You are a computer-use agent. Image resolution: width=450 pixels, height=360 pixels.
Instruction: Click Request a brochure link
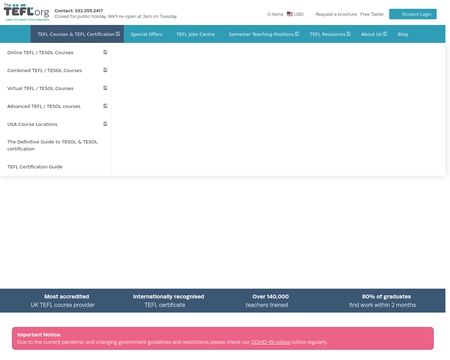coord(336,14)
